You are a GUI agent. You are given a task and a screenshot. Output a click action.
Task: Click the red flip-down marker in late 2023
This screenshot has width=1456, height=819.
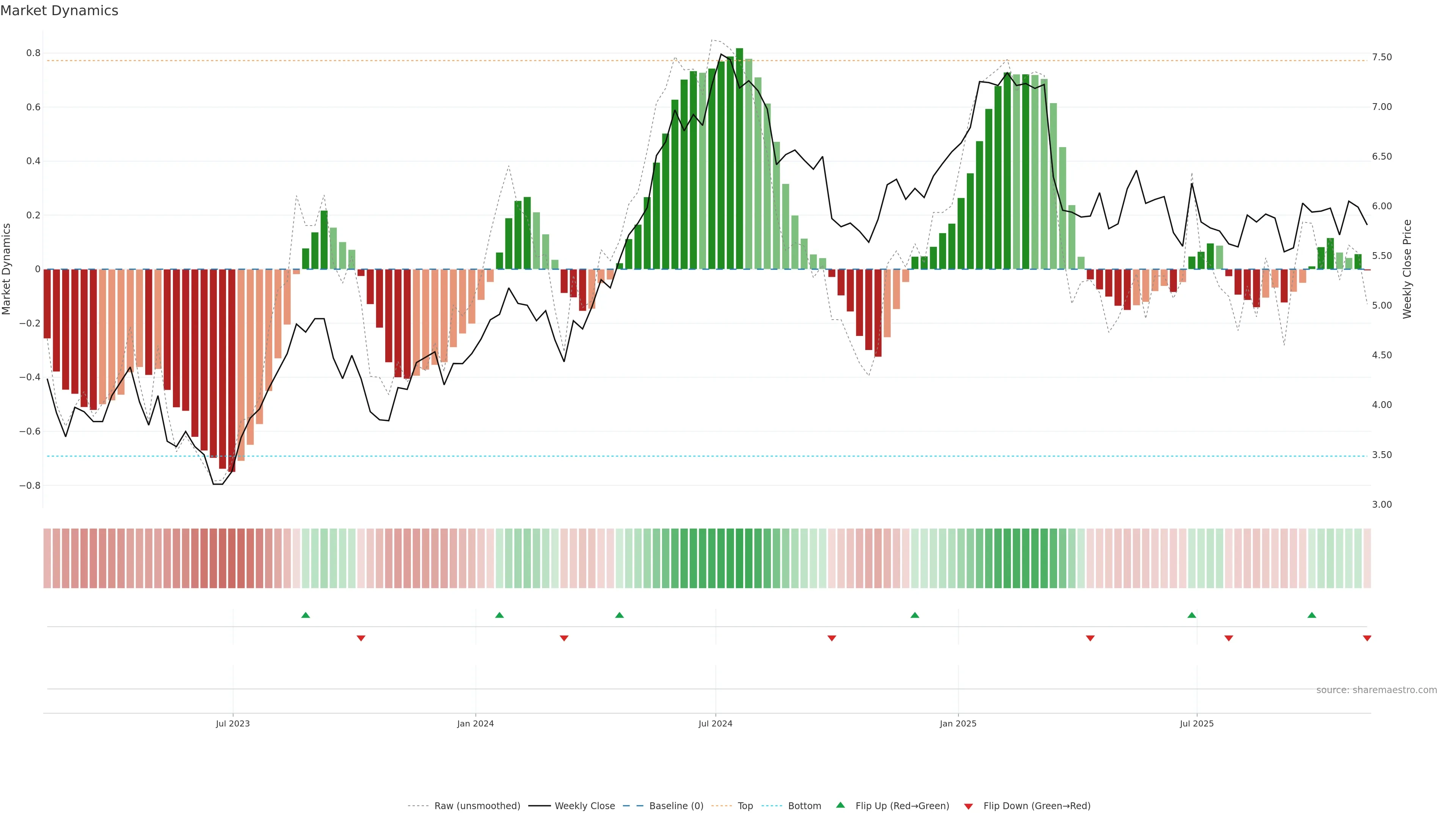(361, 638)
